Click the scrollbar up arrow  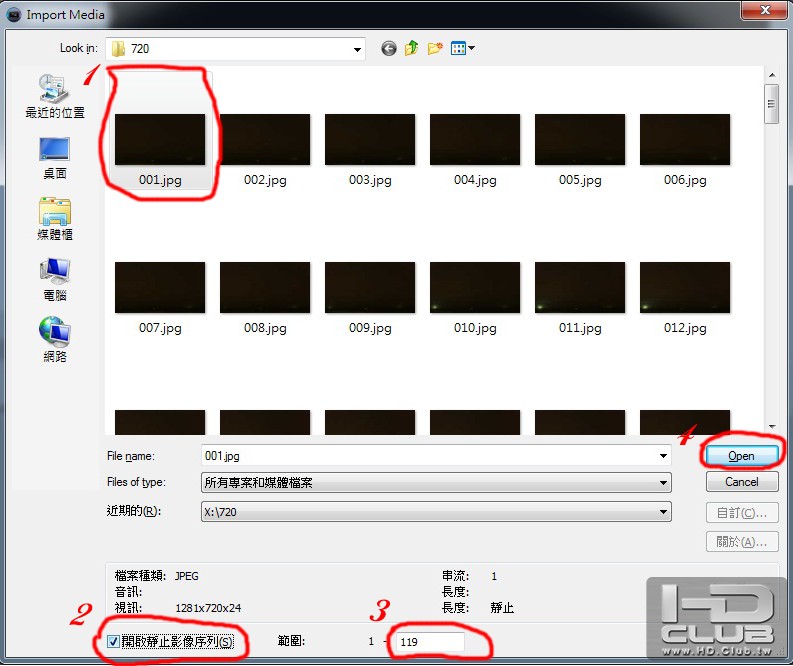click(x=772, y=75)
